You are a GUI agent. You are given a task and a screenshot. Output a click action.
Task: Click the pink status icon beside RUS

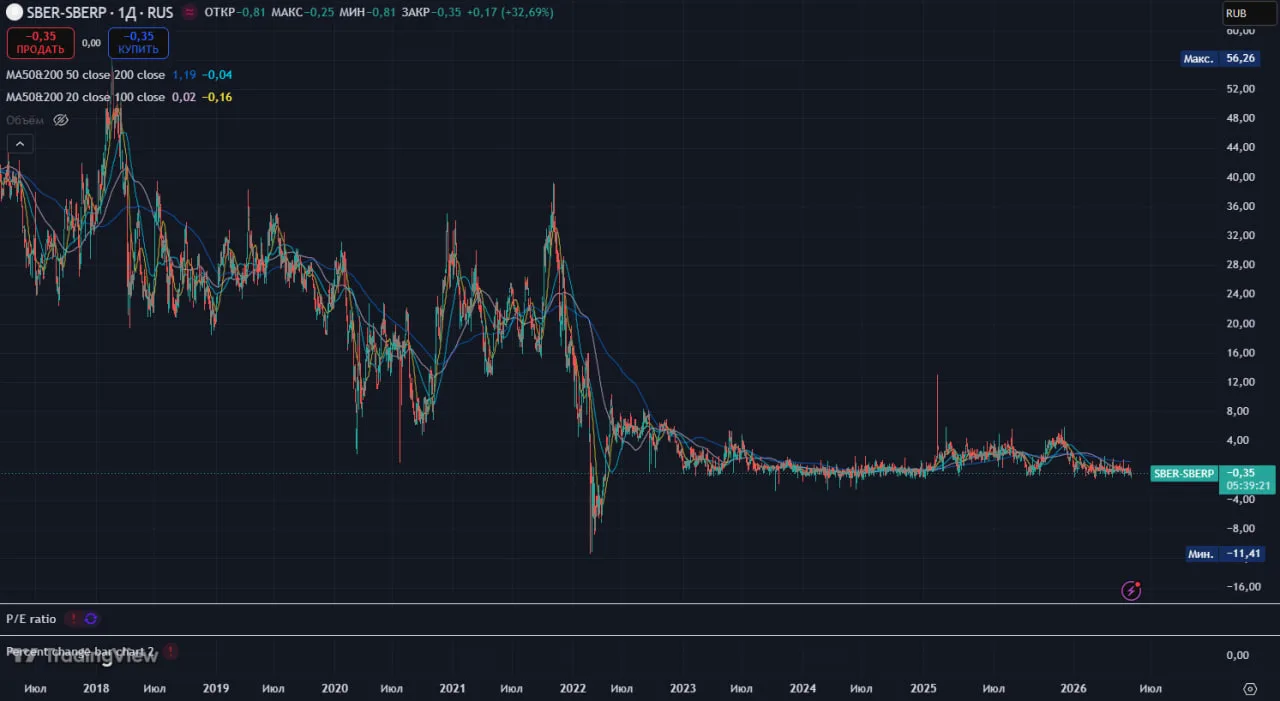[189, 13]
